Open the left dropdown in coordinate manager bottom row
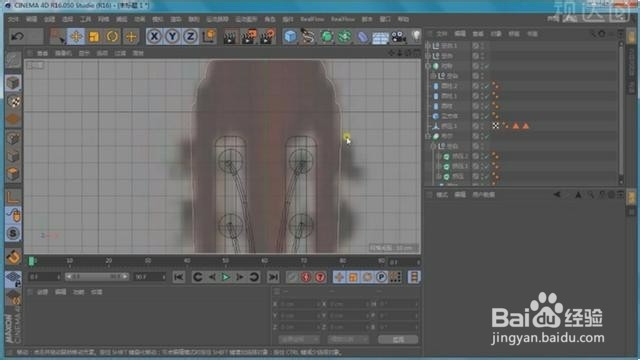 (298, 339)
